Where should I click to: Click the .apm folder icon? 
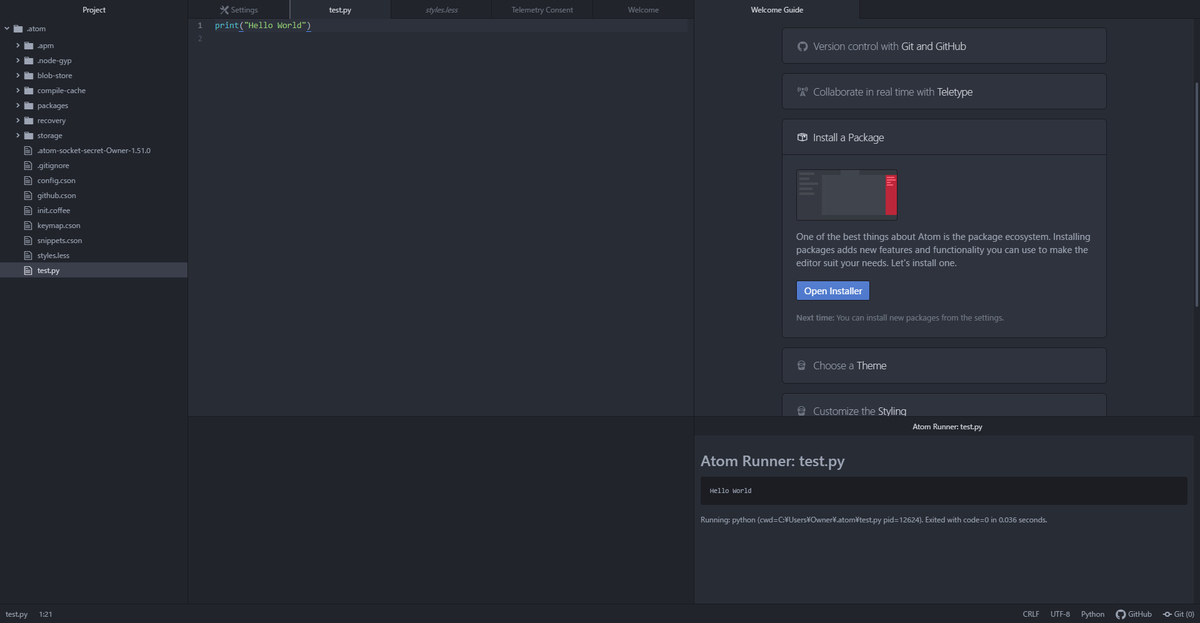29,45
